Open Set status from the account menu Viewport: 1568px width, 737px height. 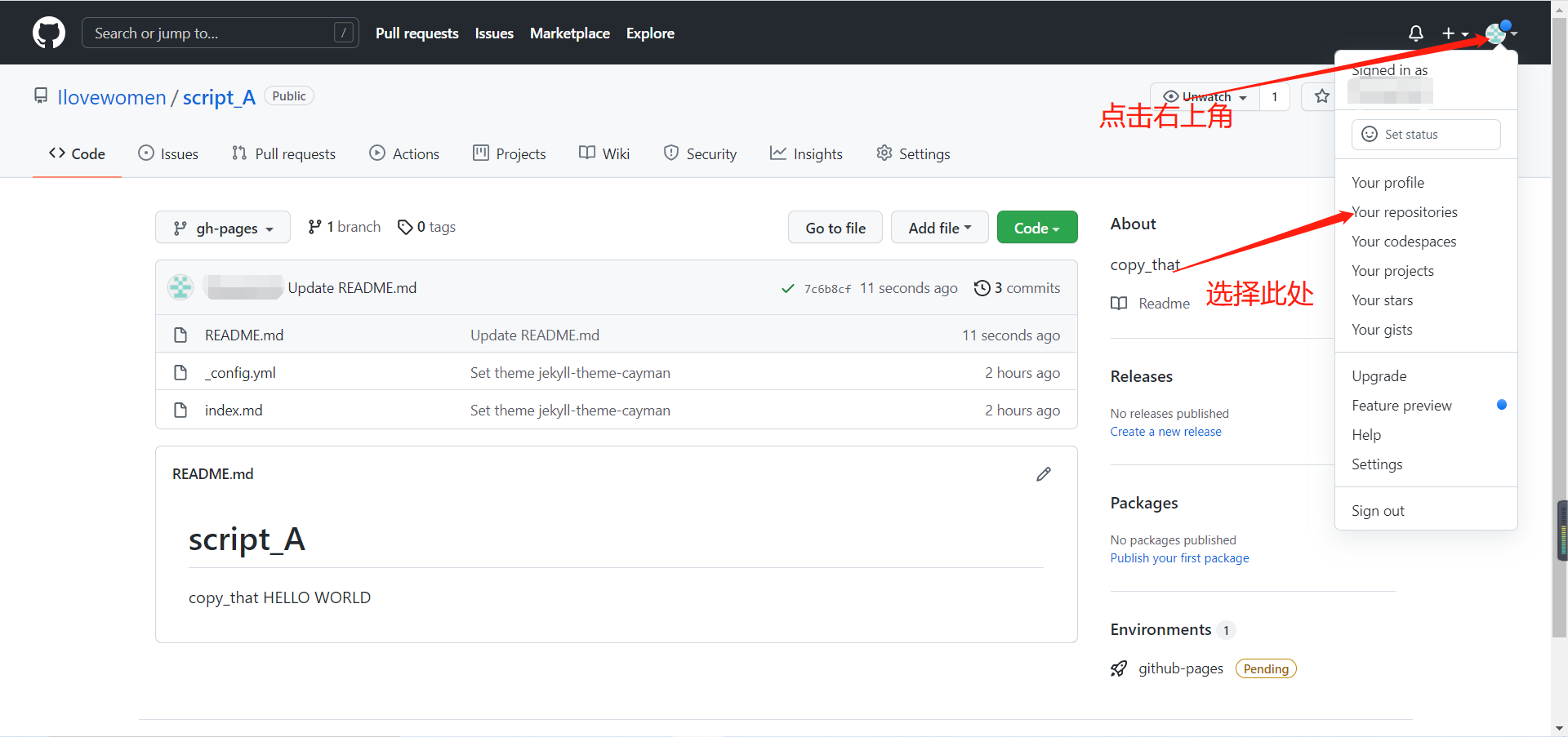1424,134
